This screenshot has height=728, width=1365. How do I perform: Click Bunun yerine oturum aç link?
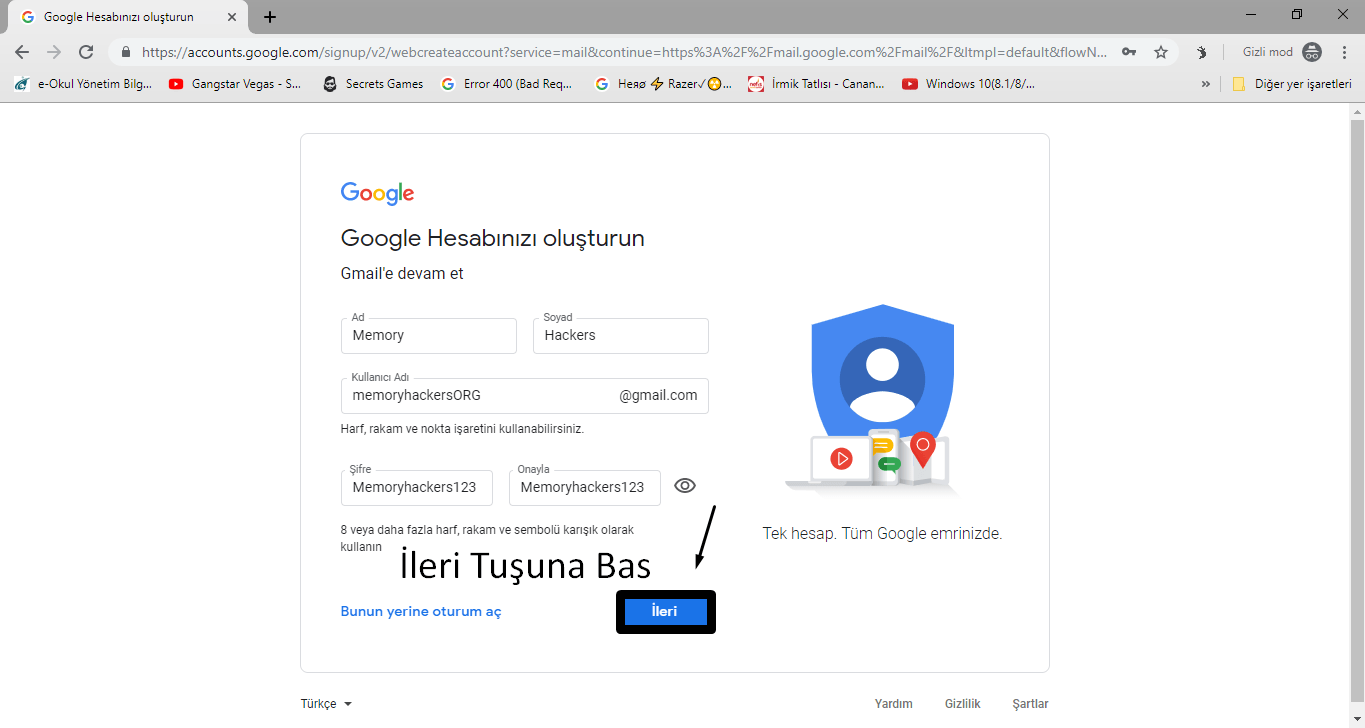[x=421, y=611]
